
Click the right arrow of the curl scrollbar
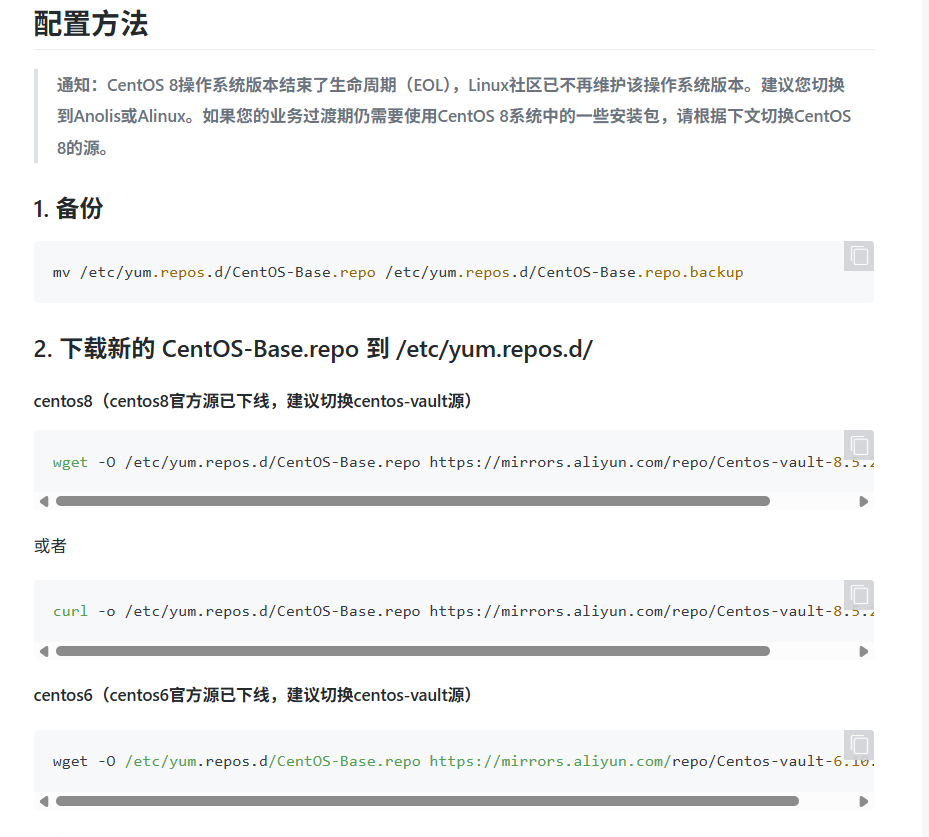(x=864, y=650)
